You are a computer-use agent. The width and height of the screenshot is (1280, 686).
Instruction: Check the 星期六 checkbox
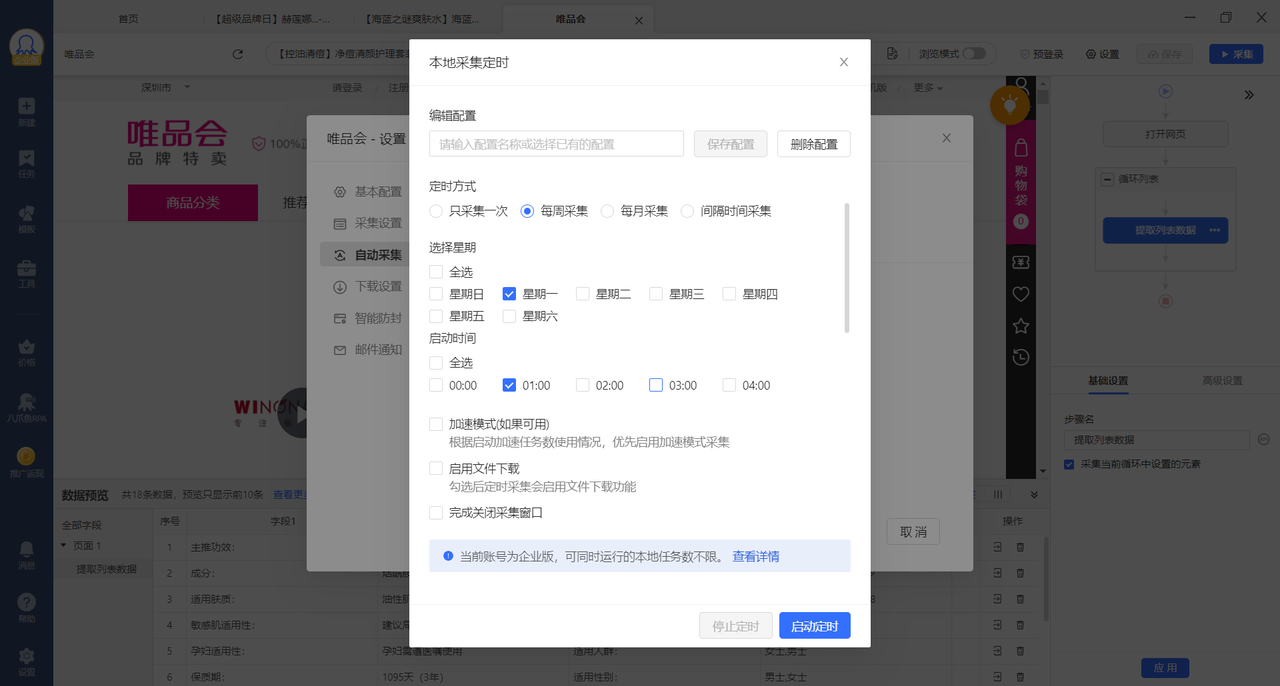pos(509,316)
